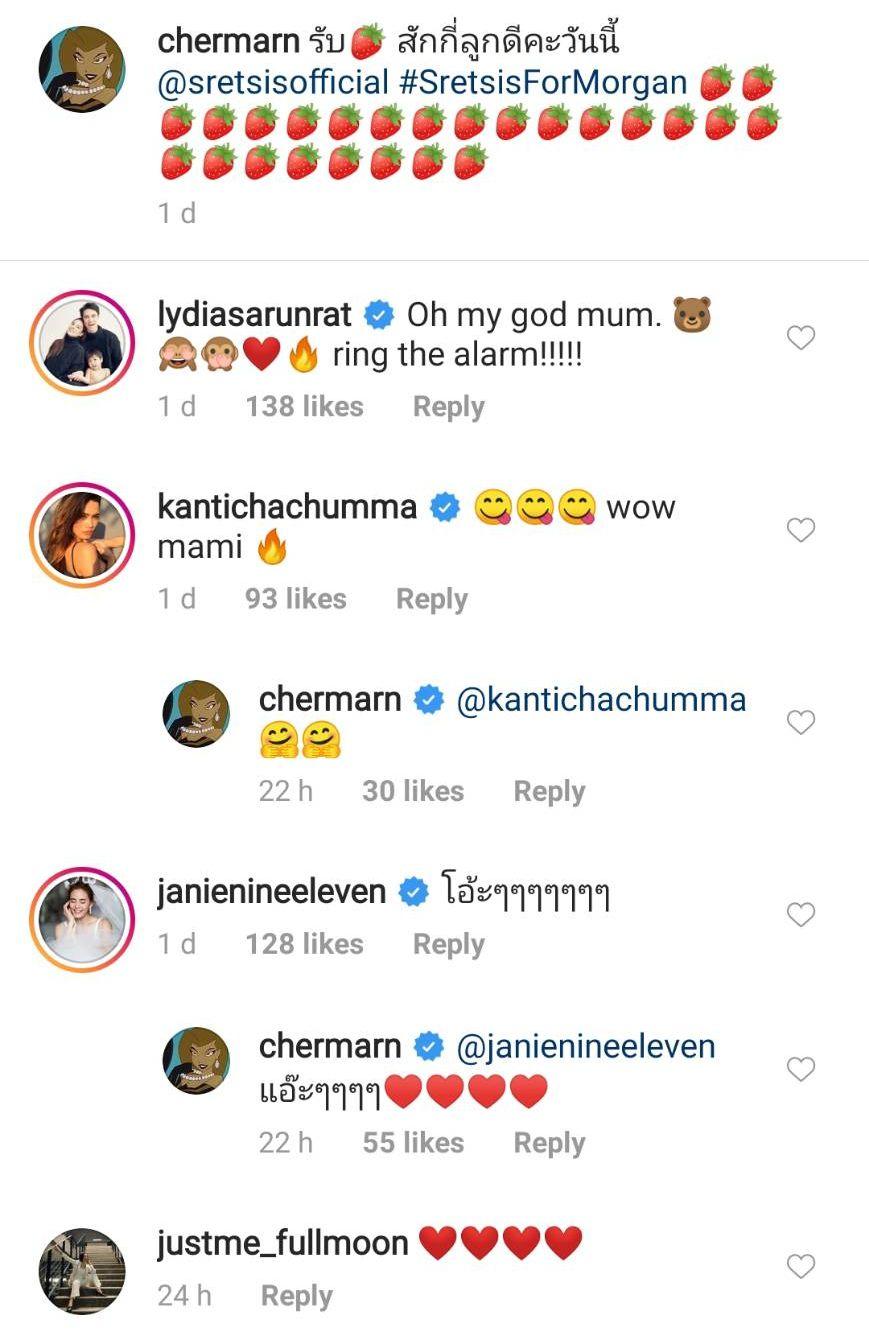Open the @sretsisofficial mention

click(273, 83)
